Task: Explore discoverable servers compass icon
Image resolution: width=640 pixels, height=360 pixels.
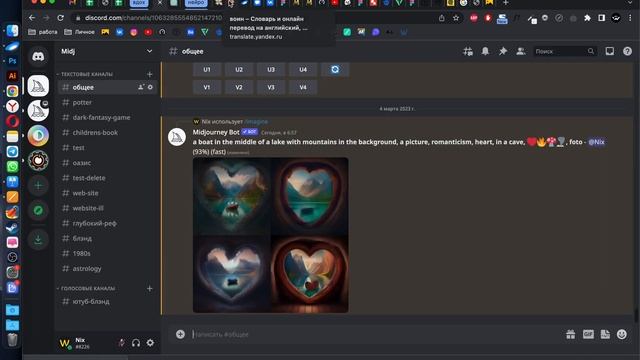Action: 38,210
